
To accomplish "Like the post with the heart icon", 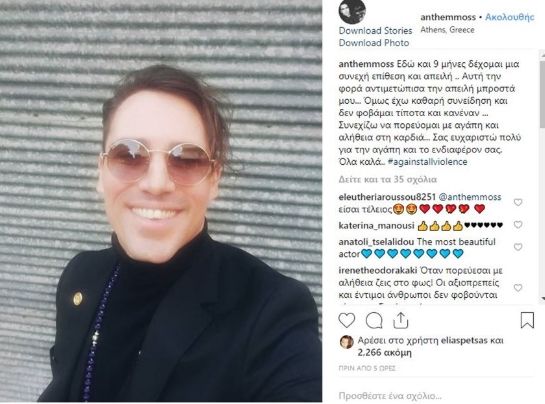I will pos(347,320).
